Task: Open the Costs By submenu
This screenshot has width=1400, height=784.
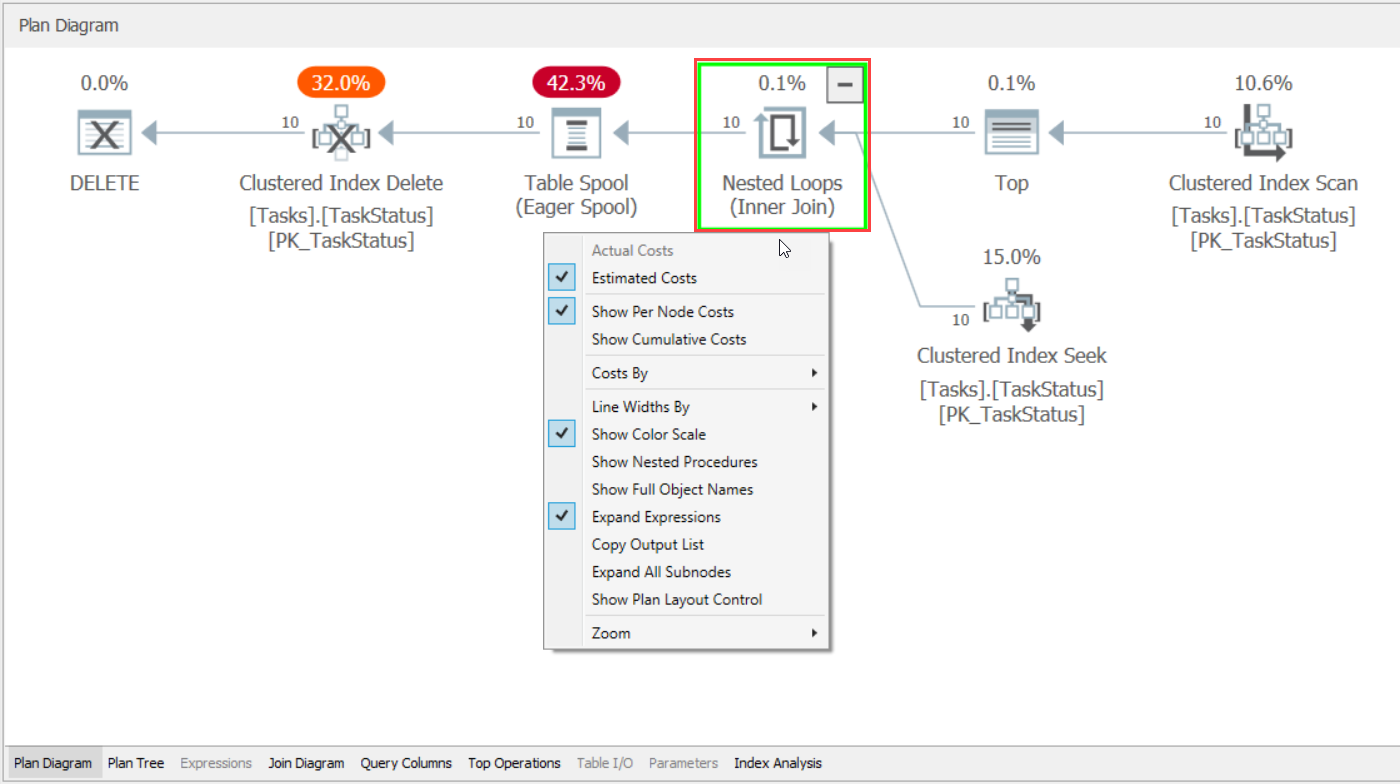Action: point(687,373)
